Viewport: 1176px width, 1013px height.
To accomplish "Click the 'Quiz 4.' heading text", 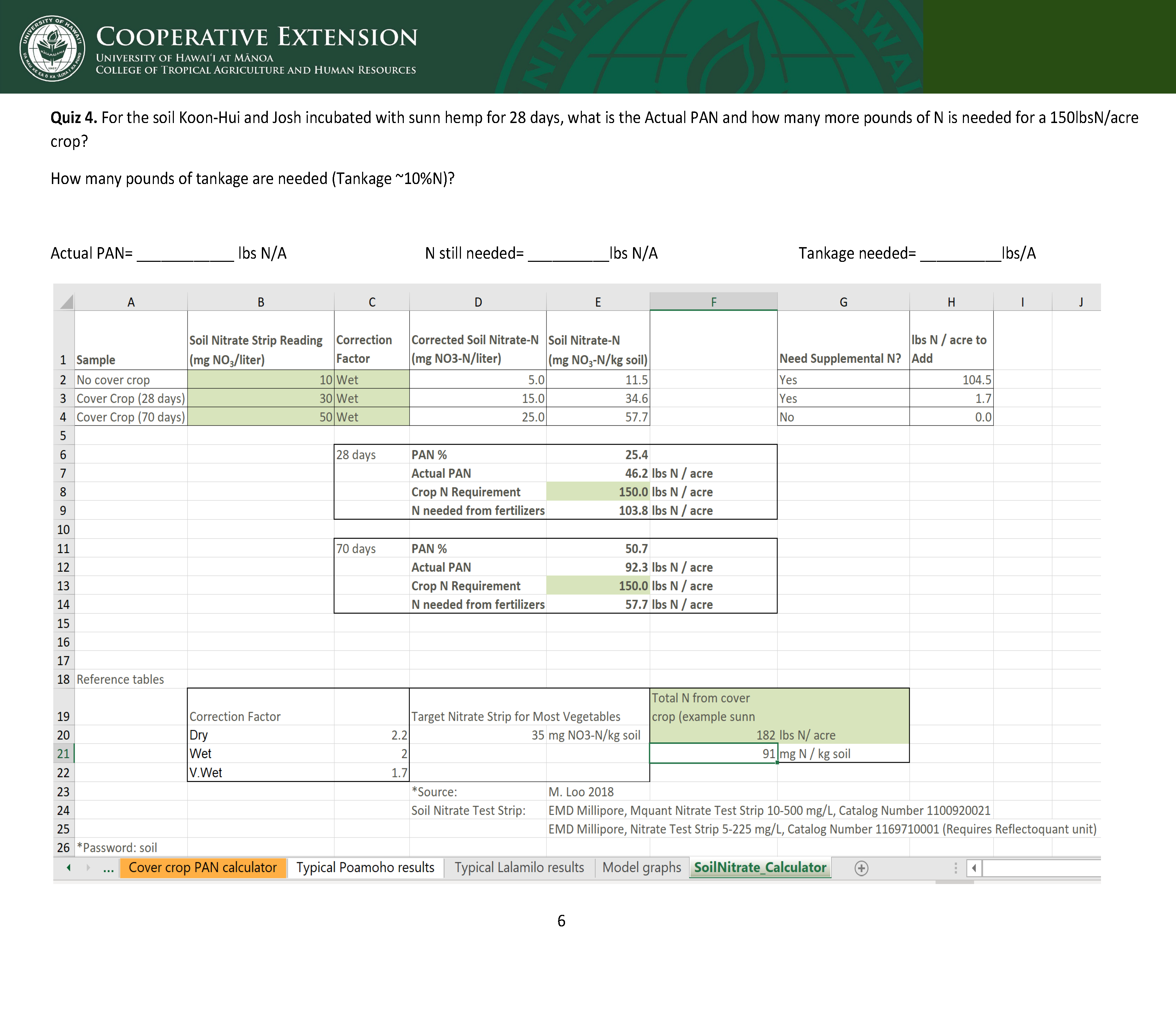I will 74,117.
